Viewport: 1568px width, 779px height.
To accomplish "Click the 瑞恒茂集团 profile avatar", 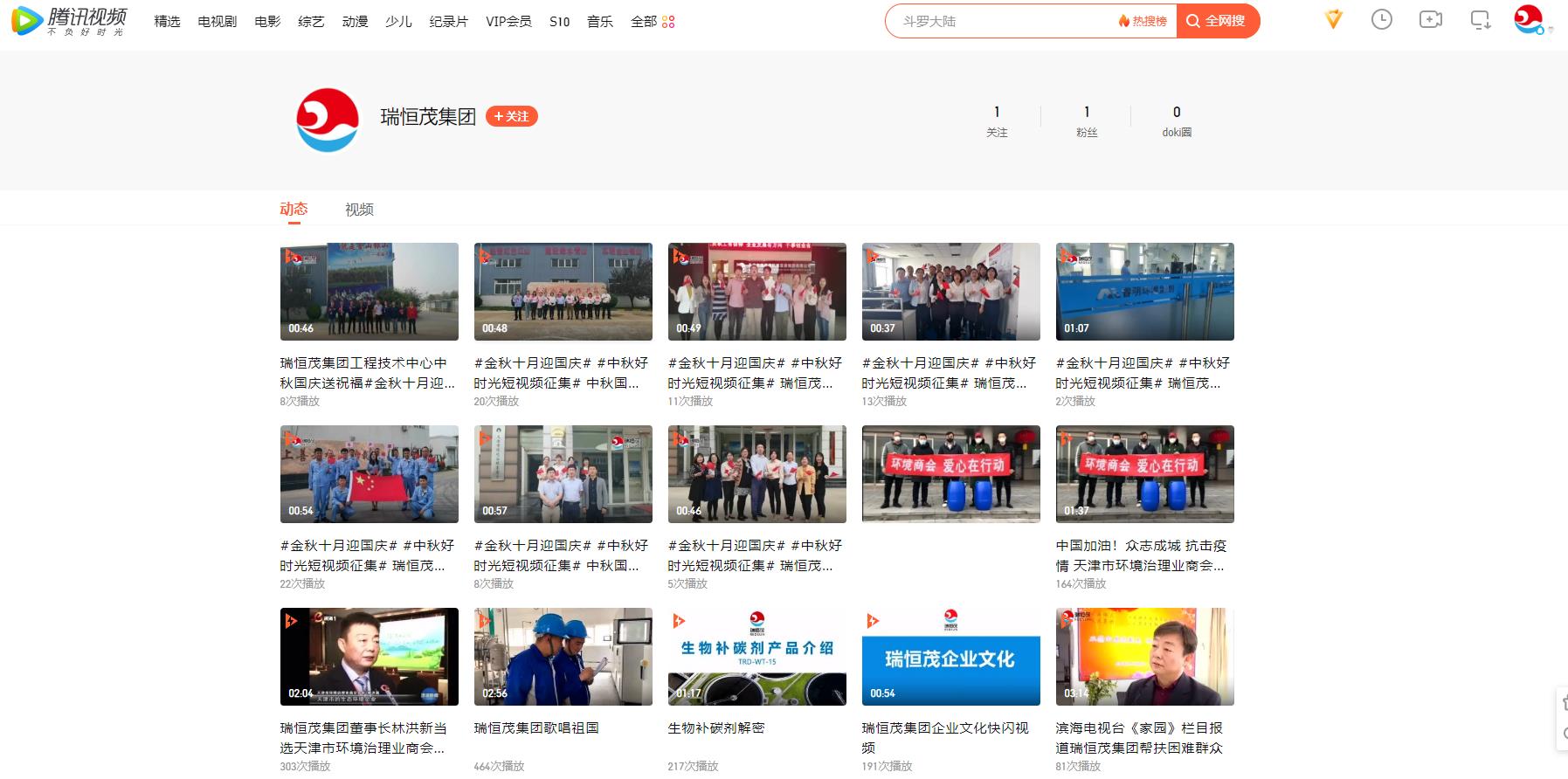I will pyautogui.click(x=328, y=120).
